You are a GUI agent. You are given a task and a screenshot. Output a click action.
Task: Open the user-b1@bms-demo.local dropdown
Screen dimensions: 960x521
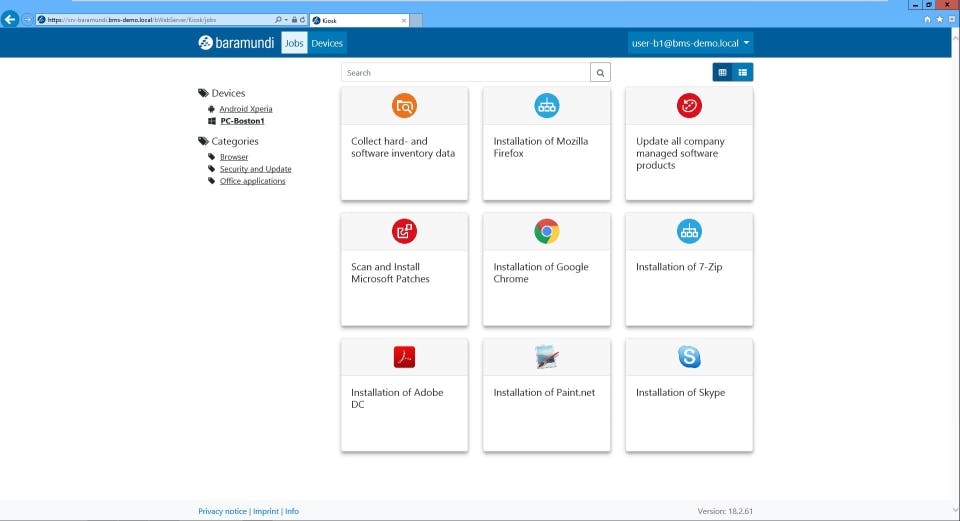(690, 43)
